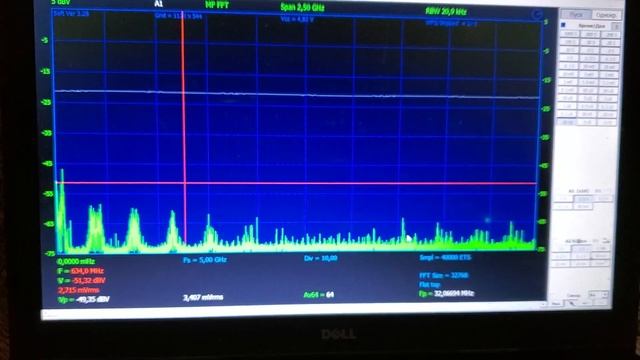This screenshot has width=640, height=360.
Task: Click the round icon at plot's top-right corner
Action: [538, 15]
